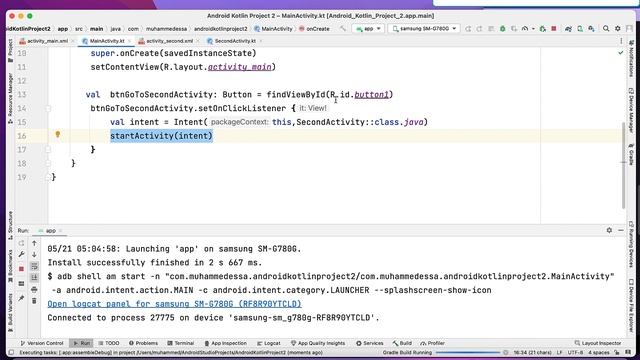
Task: Open the TODO tool window
Action: tap(109, 343)
